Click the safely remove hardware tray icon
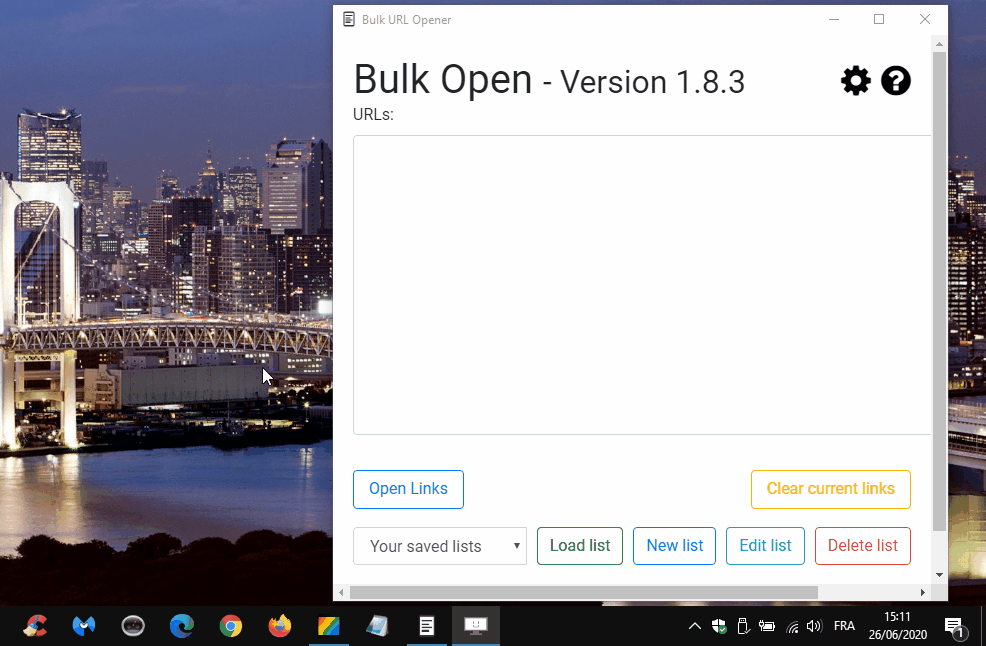The width and height of the screenshot is (986, 646). (743, 626)
